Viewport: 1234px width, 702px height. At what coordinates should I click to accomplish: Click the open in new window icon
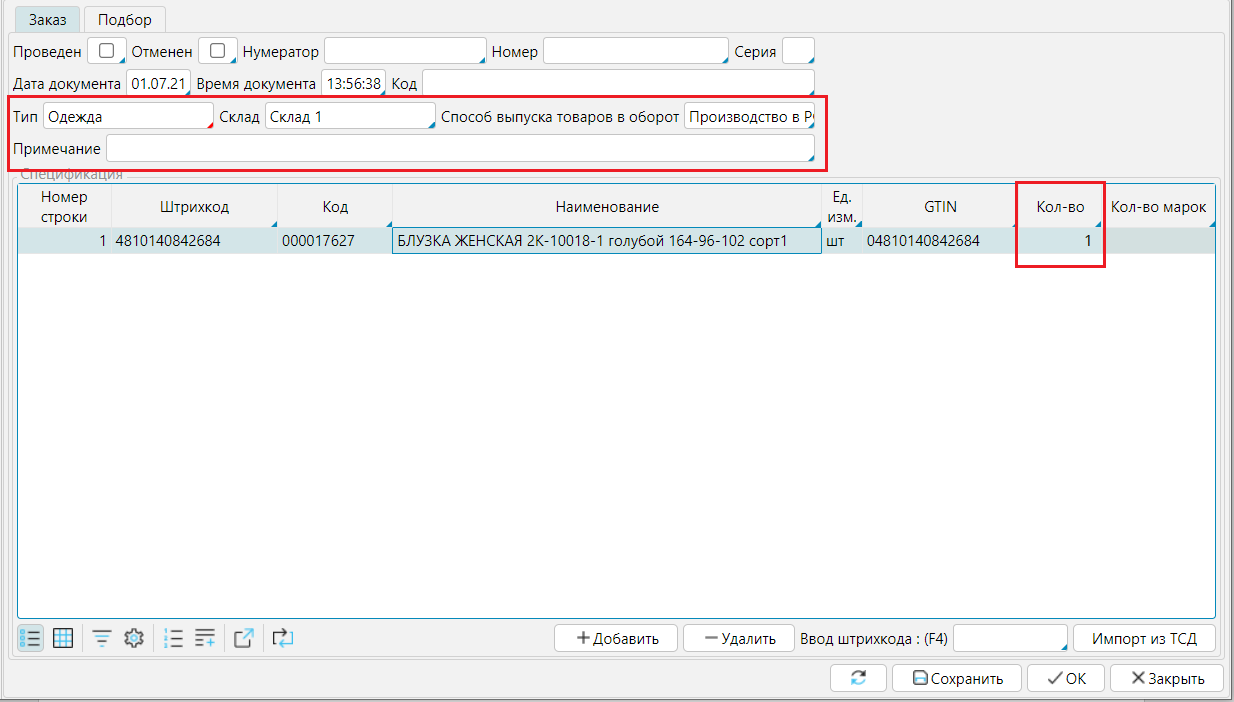pyautogui.click(x=244, y=638)
